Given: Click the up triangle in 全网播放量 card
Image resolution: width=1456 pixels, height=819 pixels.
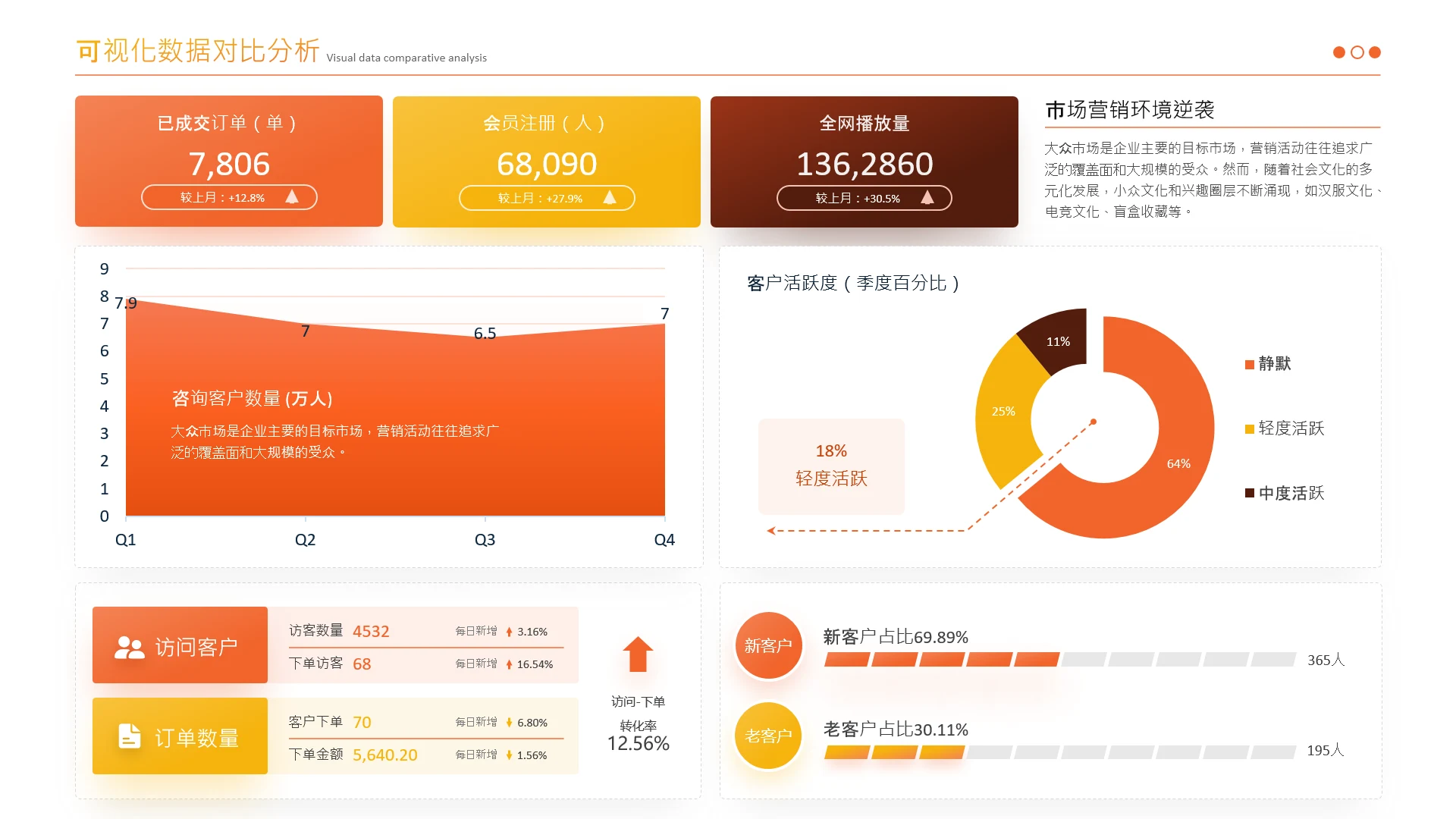Looking at the screenshot, I should [x=927, y=198].
